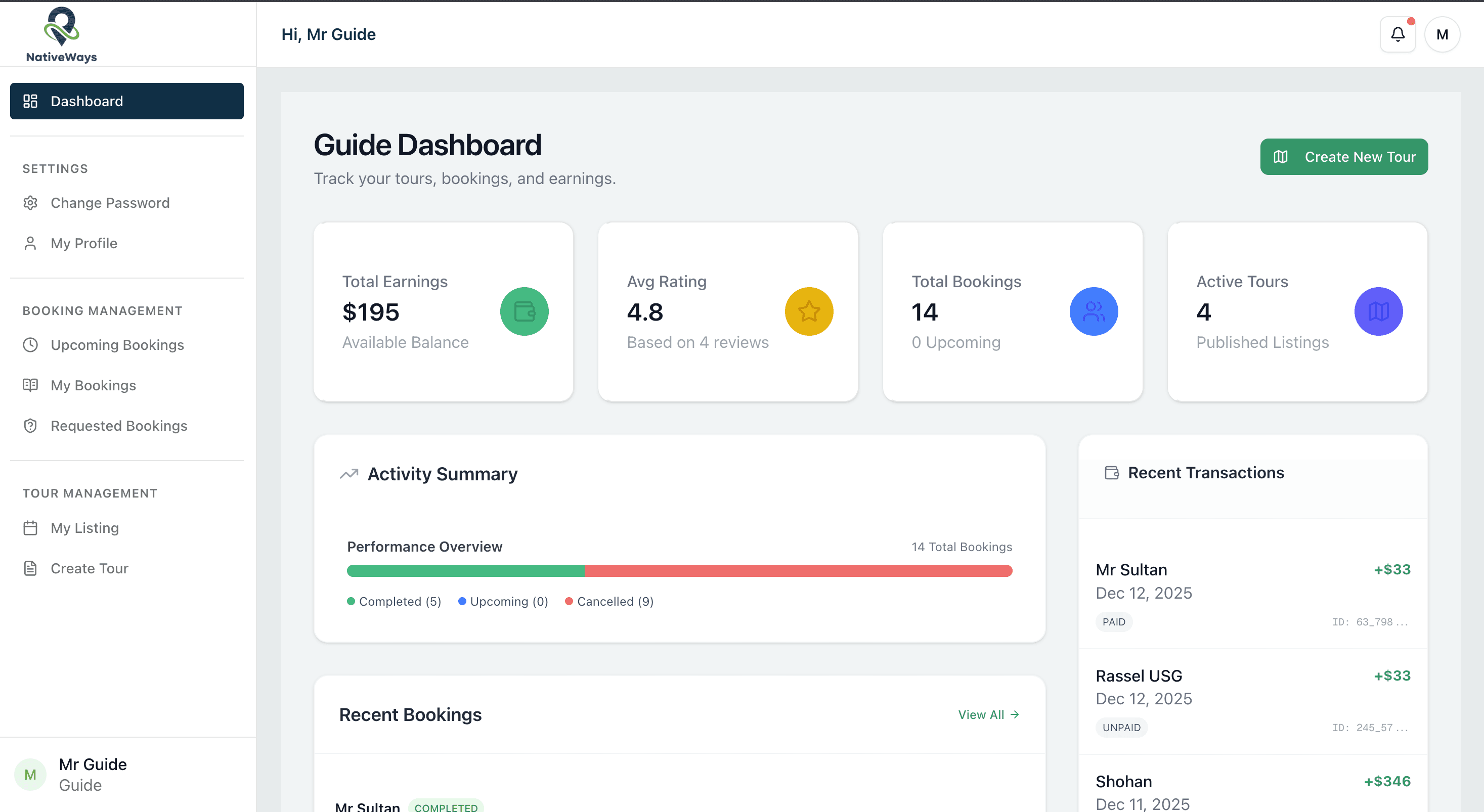Open the notifications bell
1484x812 pixels.
[1398, 34]
